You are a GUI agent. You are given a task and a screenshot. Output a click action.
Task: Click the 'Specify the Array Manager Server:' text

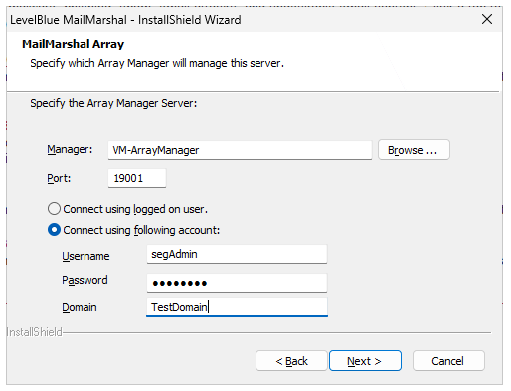click(114, 103)
